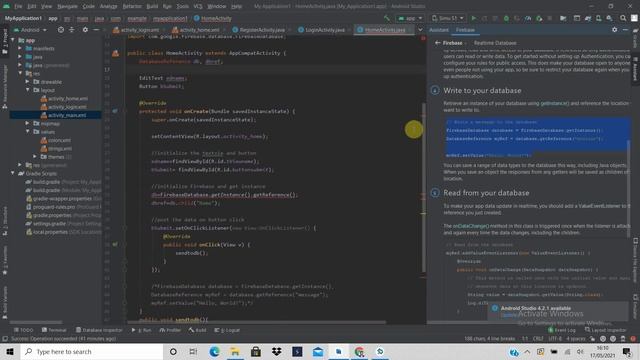Viewport: 640px width, 360px height.
Task: Open Dropbox from taskbar
Action: [x=277, y=351]
